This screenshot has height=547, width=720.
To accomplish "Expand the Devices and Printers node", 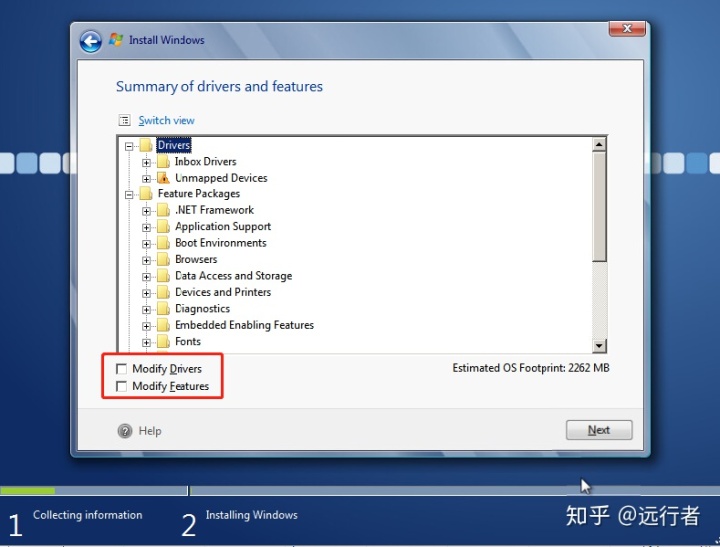I will tap(146, 293).
